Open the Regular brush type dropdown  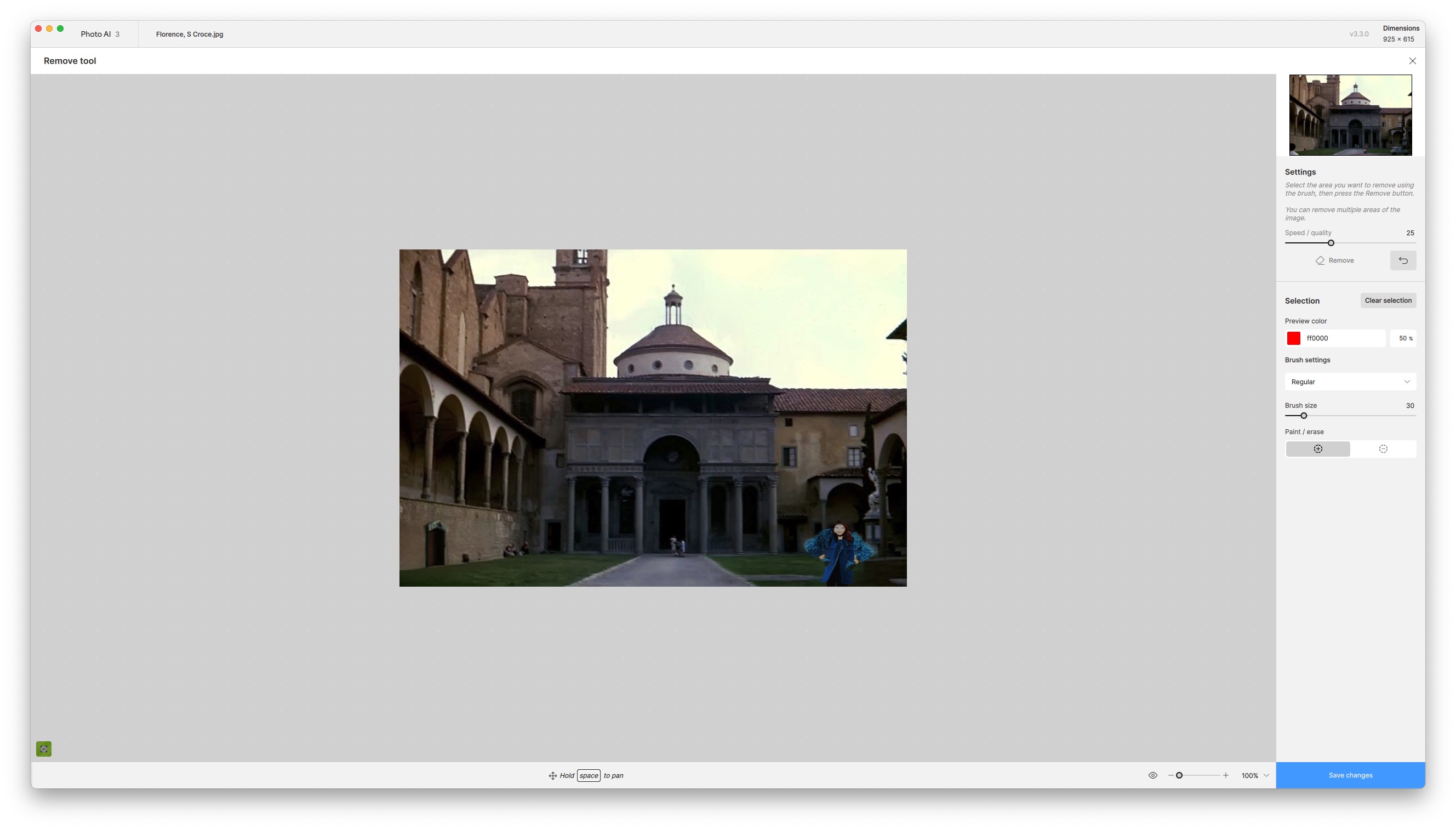(x=1350, y=382)
